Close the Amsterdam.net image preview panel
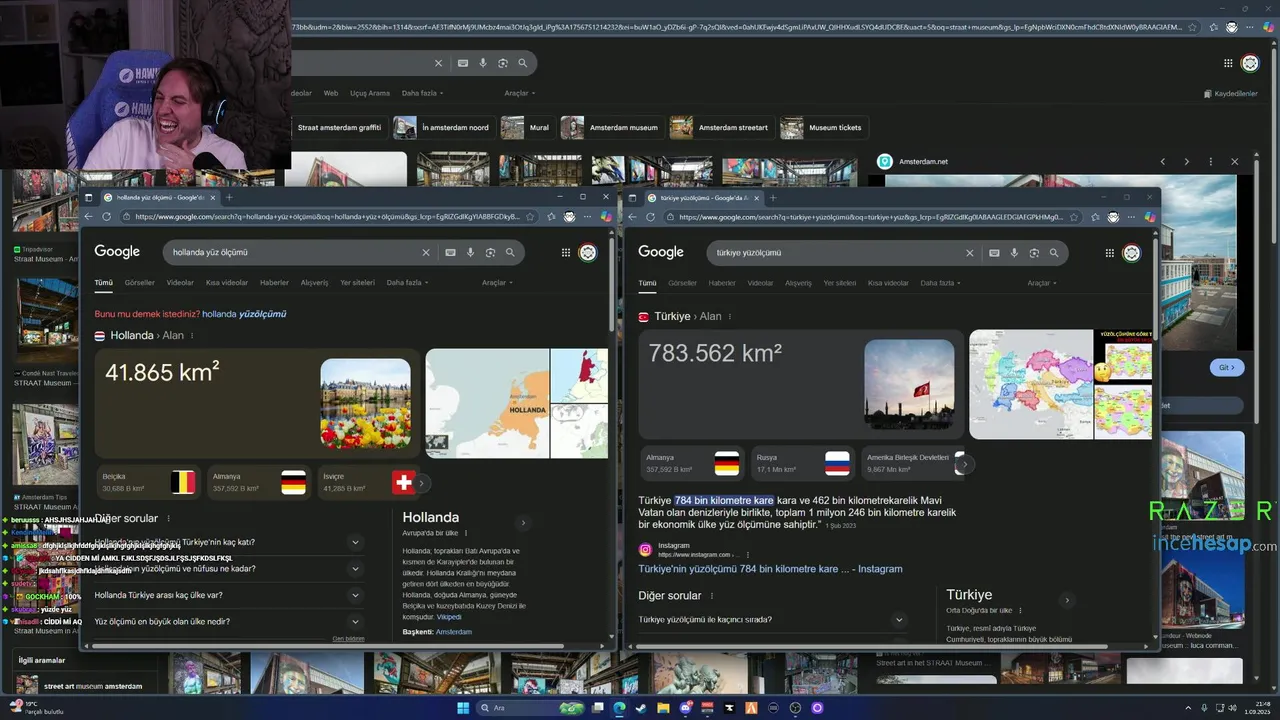 click(x=1234, y=161)
